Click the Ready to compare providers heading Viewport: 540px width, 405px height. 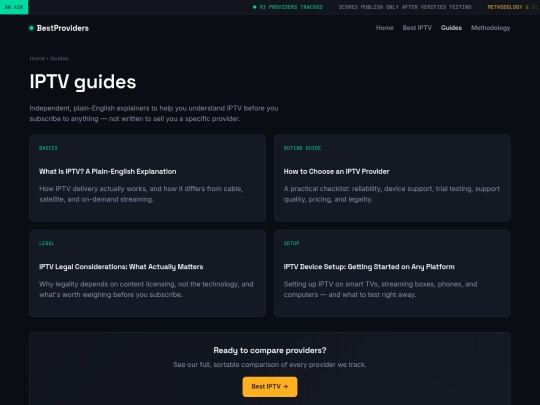point(270,350)
